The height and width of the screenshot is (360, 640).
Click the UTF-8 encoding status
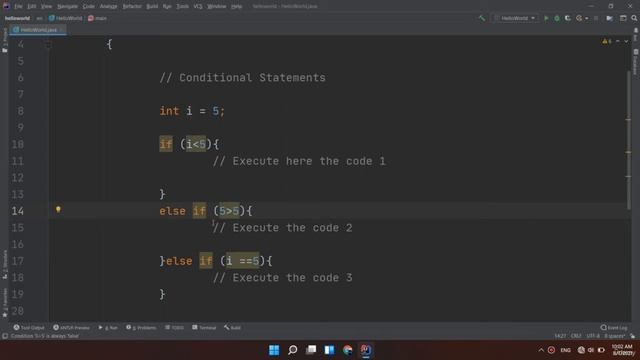click(x=593, y=336)
